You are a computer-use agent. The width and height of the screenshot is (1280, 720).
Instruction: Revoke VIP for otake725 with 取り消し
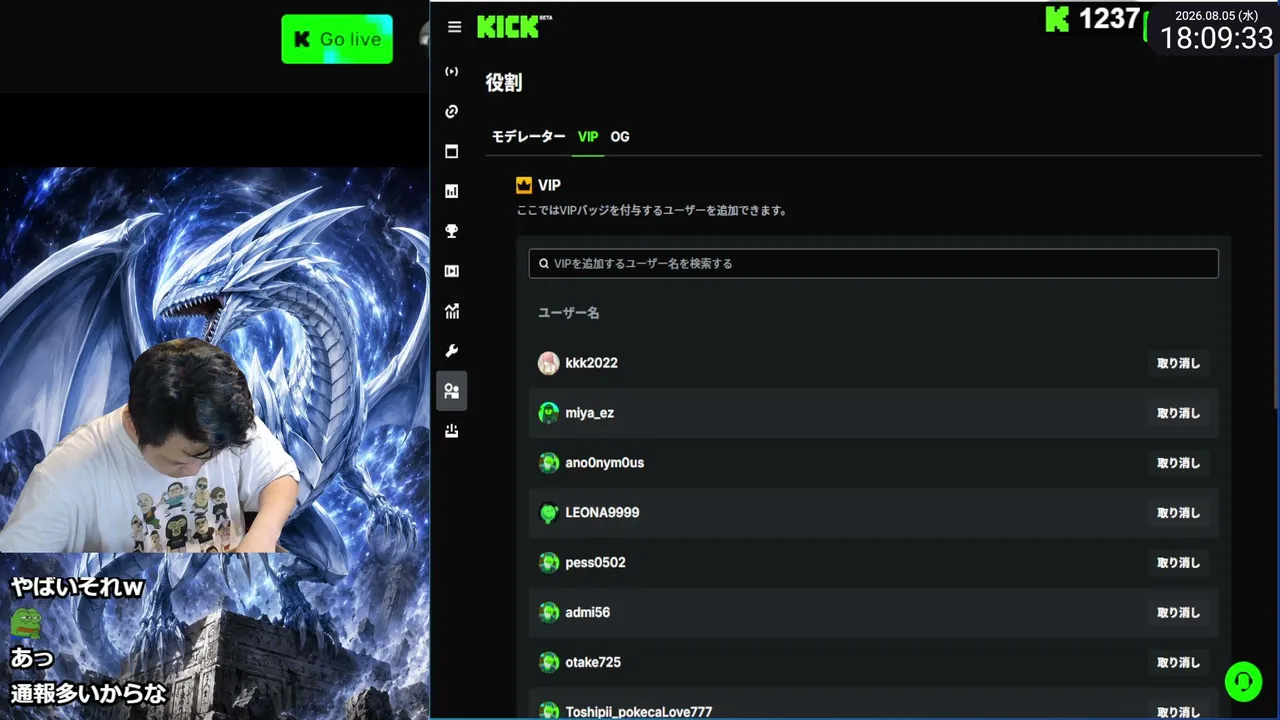pos(1178,663)
